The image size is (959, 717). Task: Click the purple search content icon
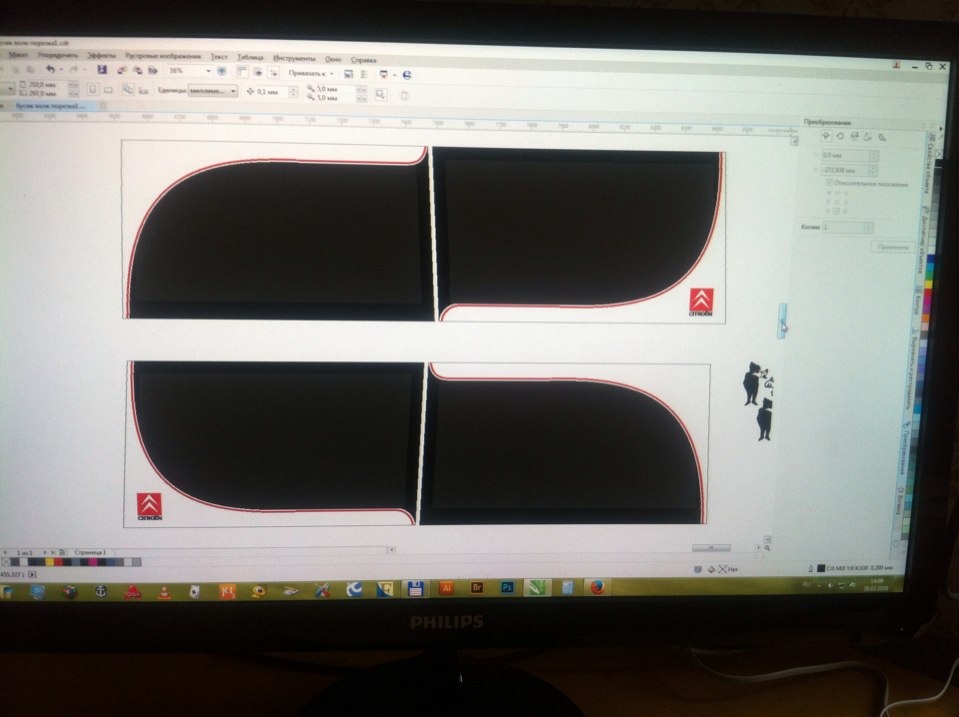(102, 69)
